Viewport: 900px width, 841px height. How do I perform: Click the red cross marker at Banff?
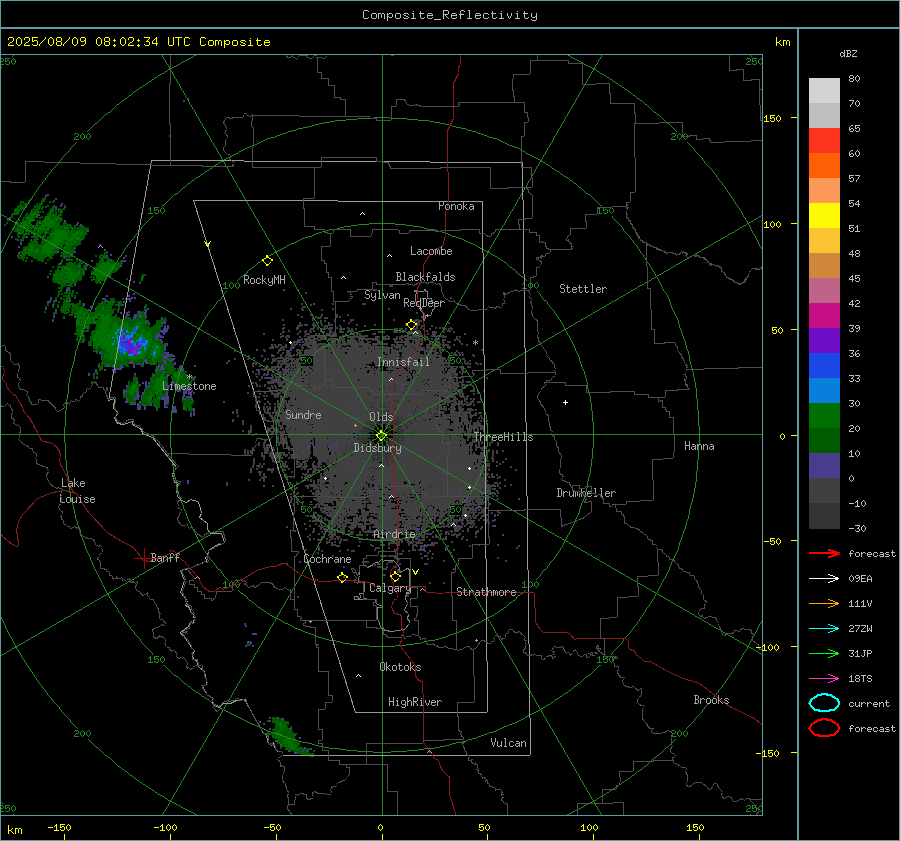pos(143,558)
